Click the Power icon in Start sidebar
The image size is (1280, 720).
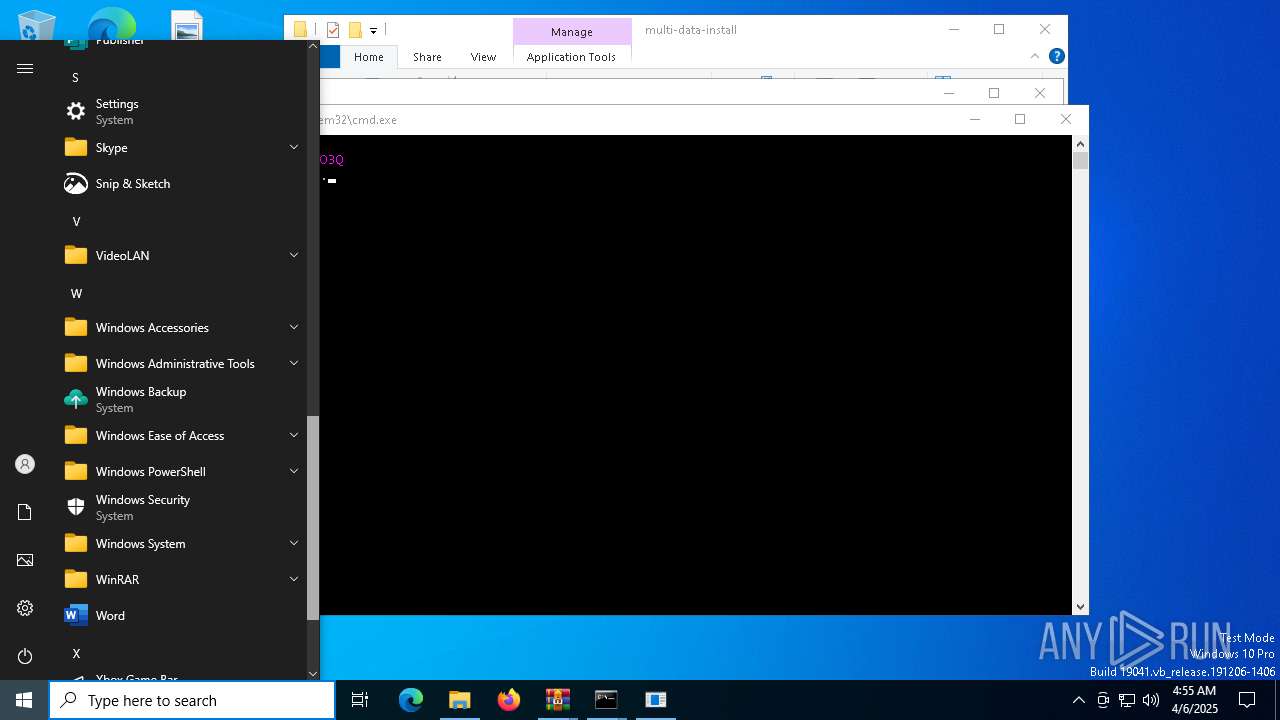(x=25, y=656)
